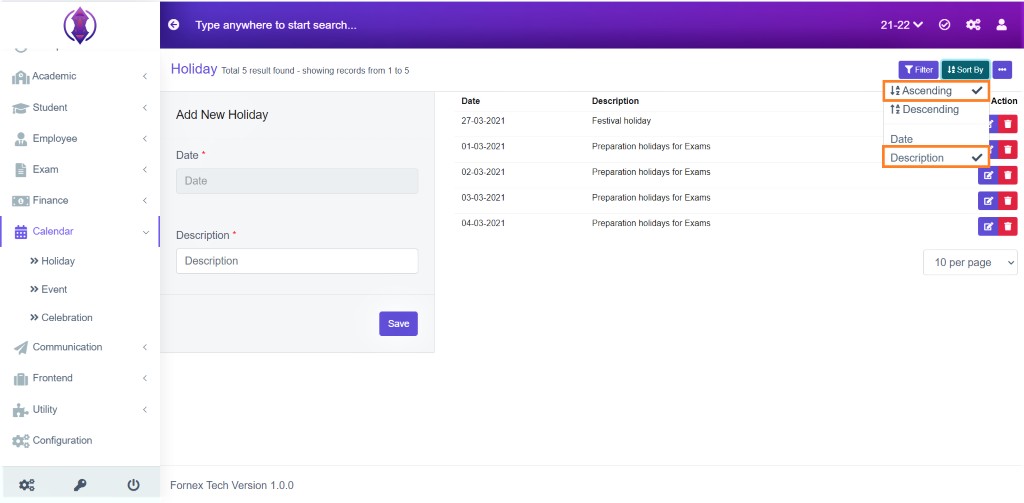Click the Save button

click(x=398, y=323)
